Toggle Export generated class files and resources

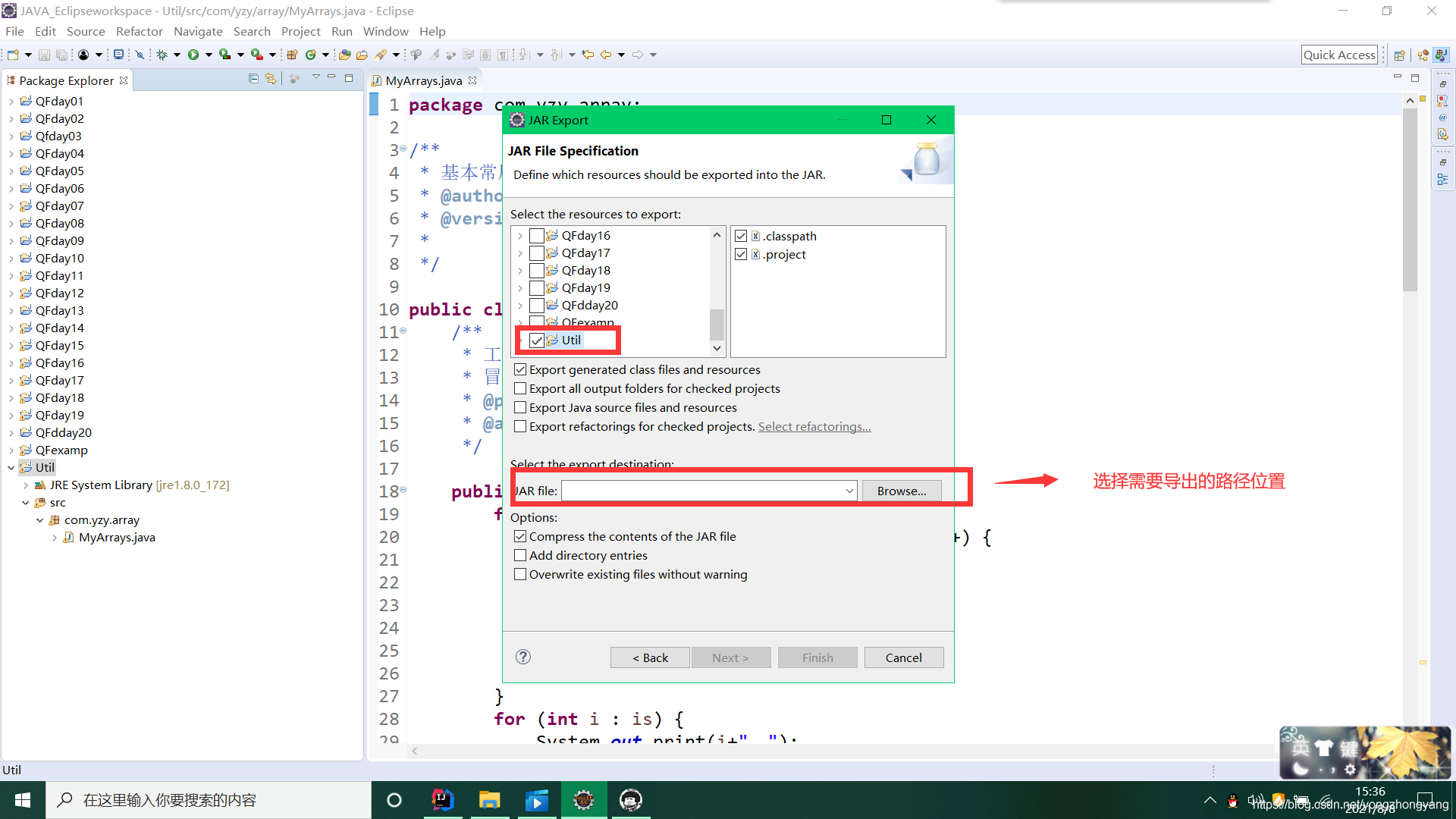coord(520,370)
